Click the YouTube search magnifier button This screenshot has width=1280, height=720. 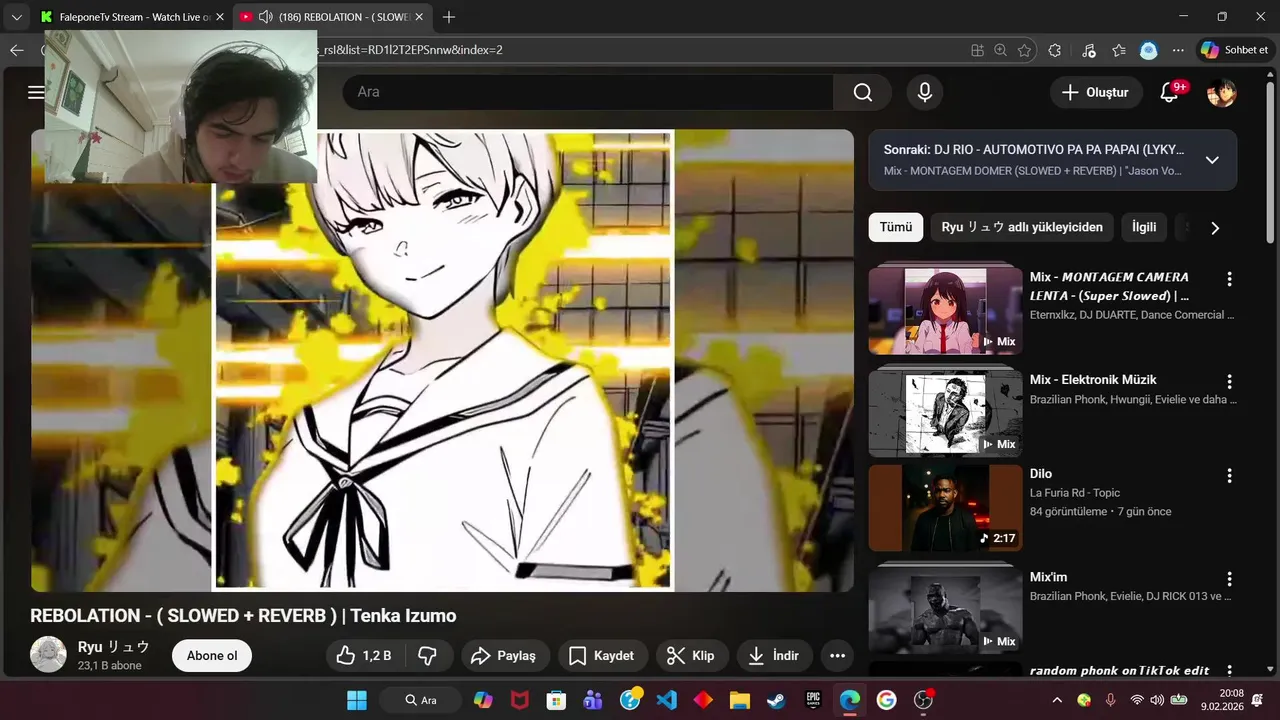862,92
